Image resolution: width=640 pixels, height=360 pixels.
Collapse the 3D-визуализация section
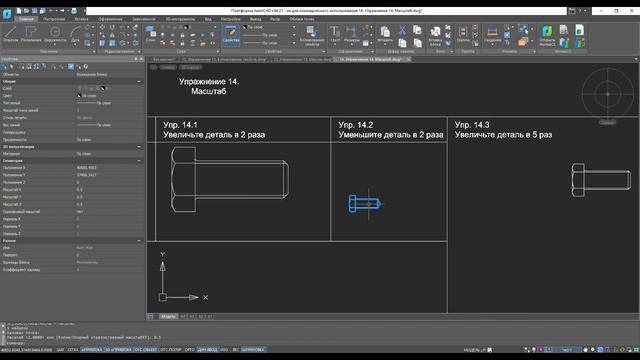pos(139,147)
